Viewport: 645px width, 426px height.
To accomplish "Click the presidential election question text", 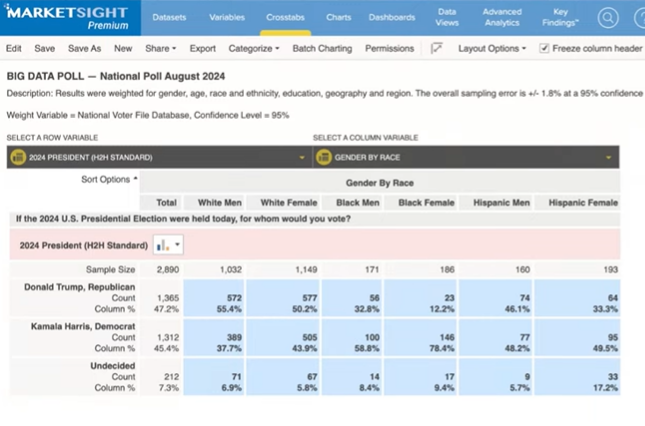I will pyautogui.click(x=183, y=219).
